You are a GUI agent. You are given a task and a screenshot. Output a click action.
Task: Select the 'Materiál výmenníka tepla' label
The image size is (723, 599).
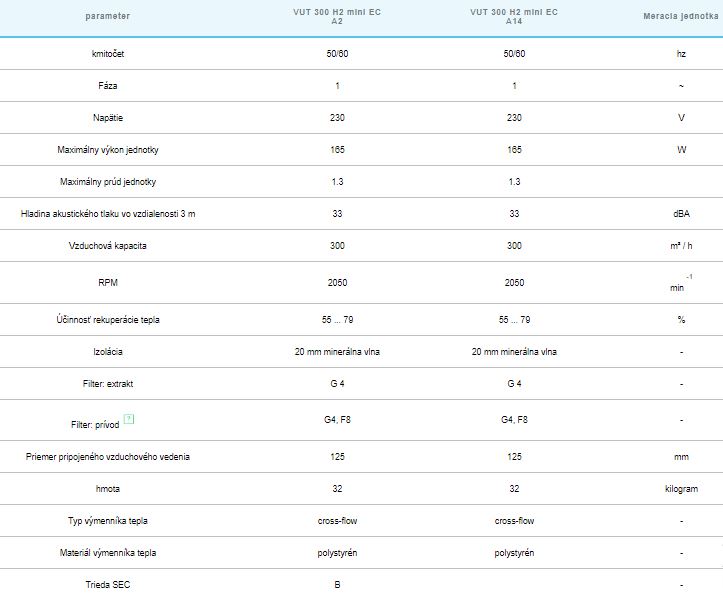tap(107, 553)
